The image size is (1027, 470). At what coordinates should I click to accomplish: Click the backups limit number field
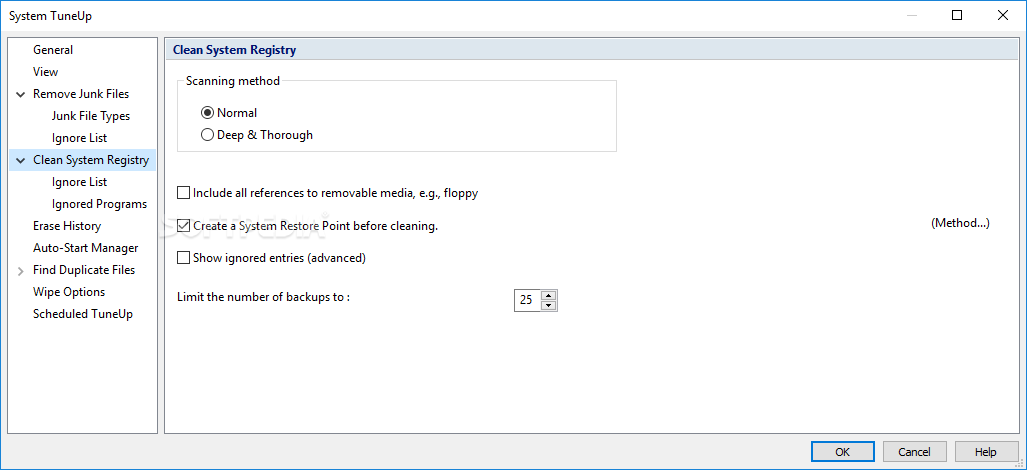tap(527, 300)
